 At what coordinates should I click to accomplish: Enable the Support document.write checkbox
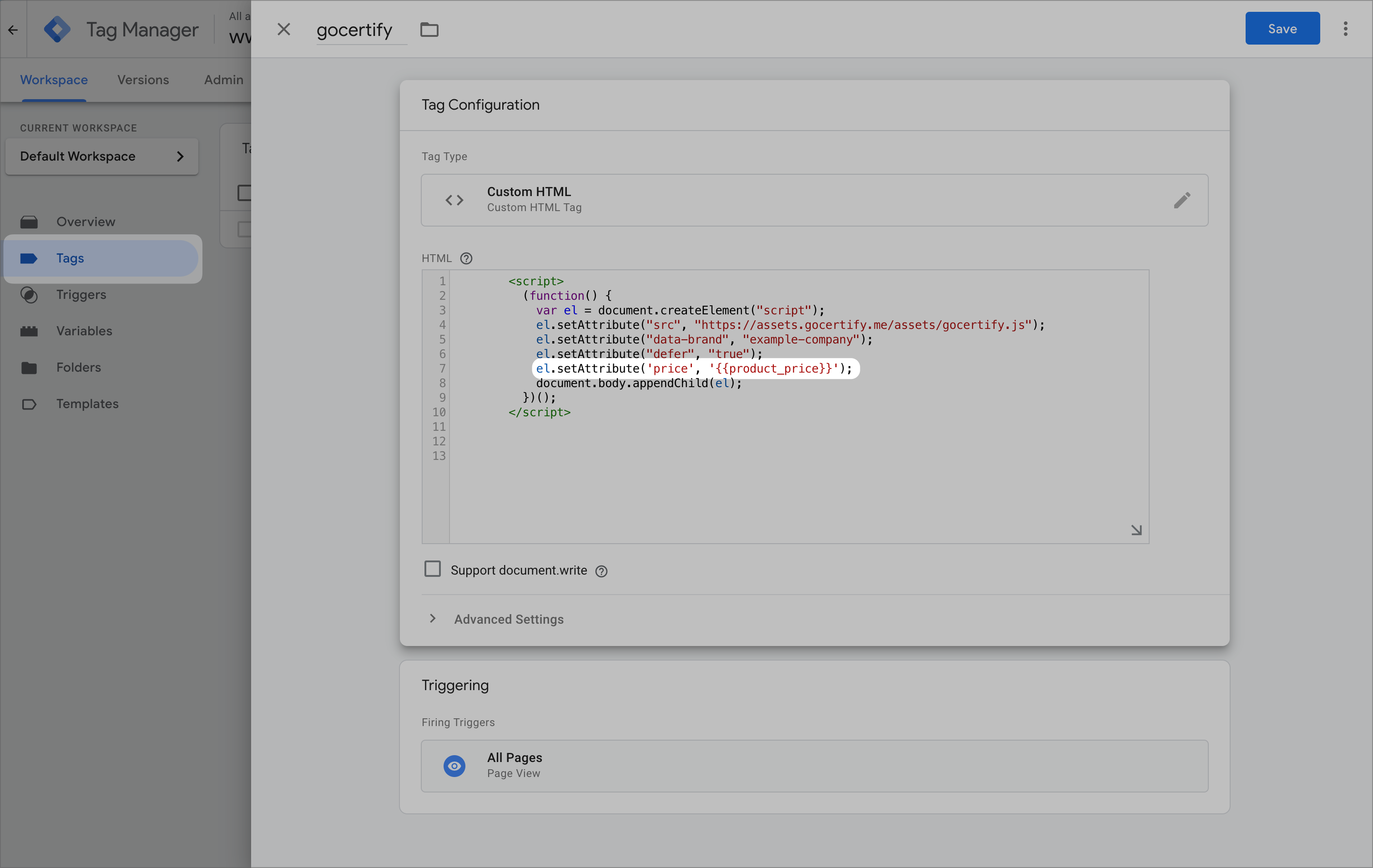432,569
